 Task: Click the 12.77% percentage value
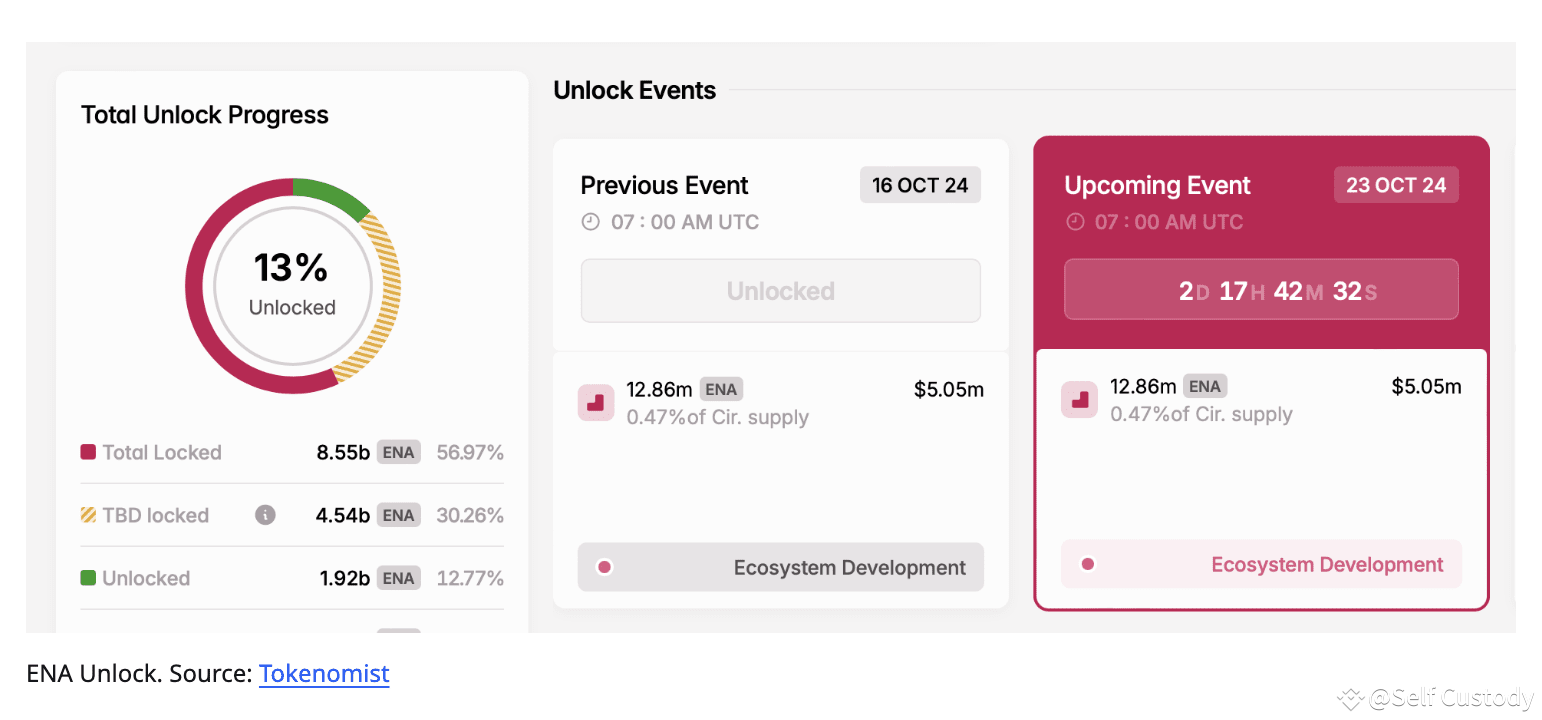click(470, 578)
